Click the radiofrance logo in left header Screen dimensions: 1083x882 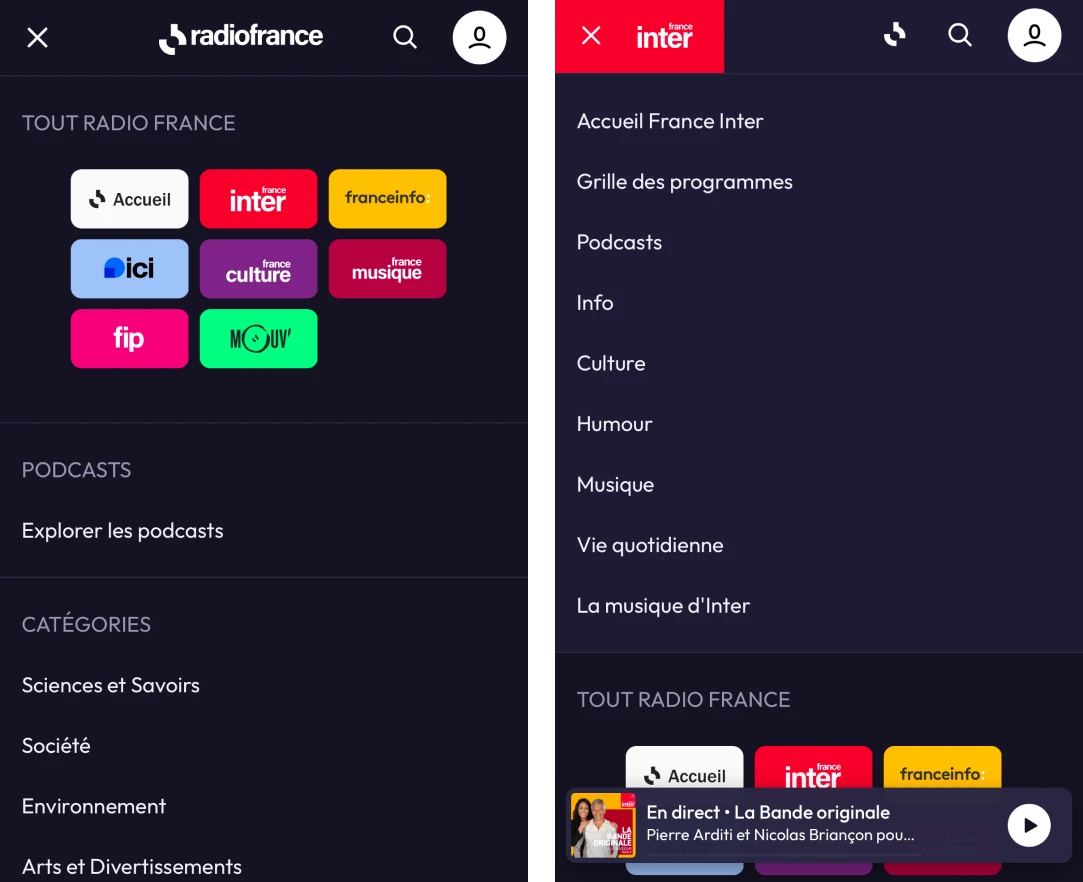tap(240, 37)
